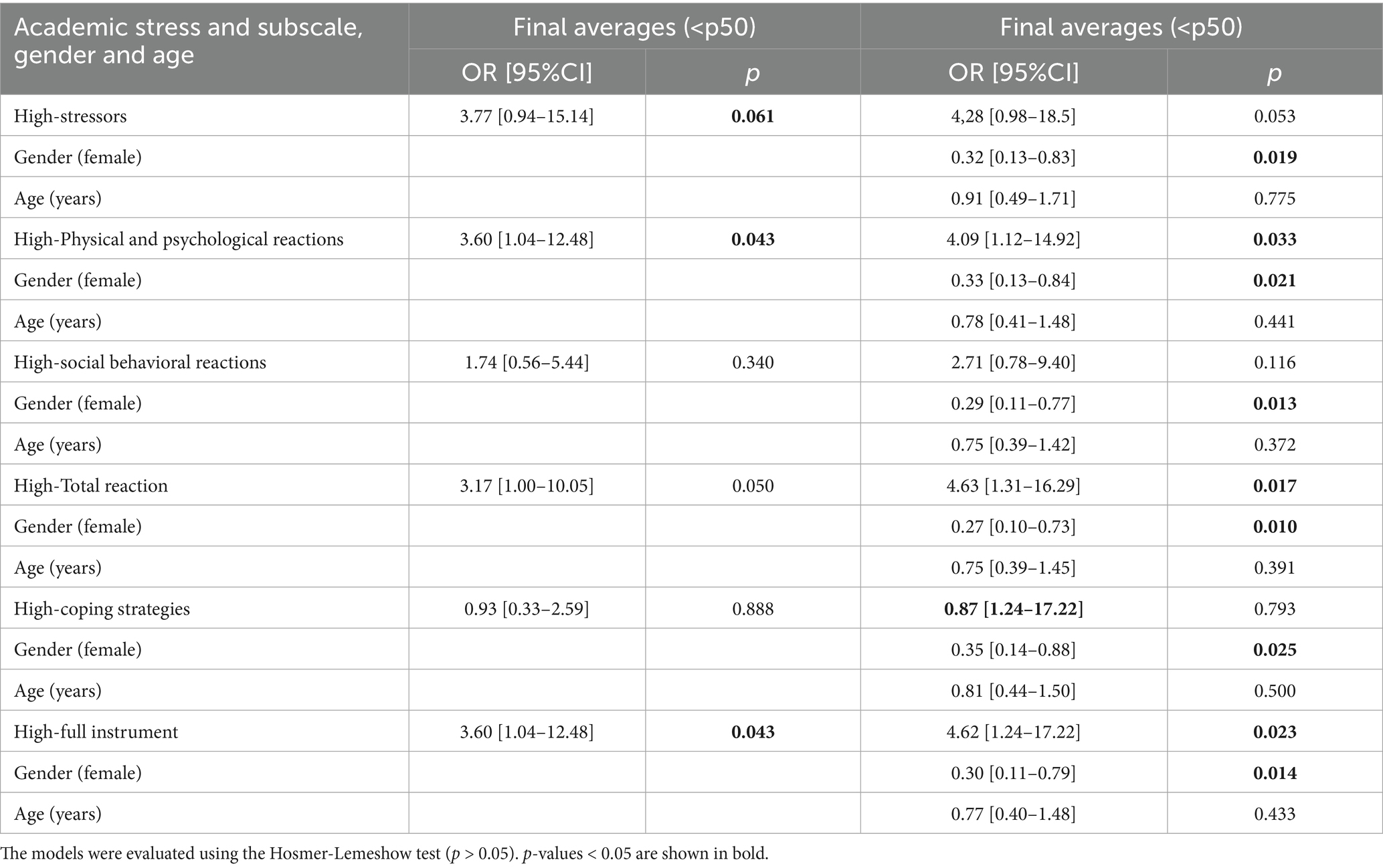Select the cell "0.27 [0.10–0.73]"
The height and width of the screenshot is (868, 1383).
tap(1013, 526)
